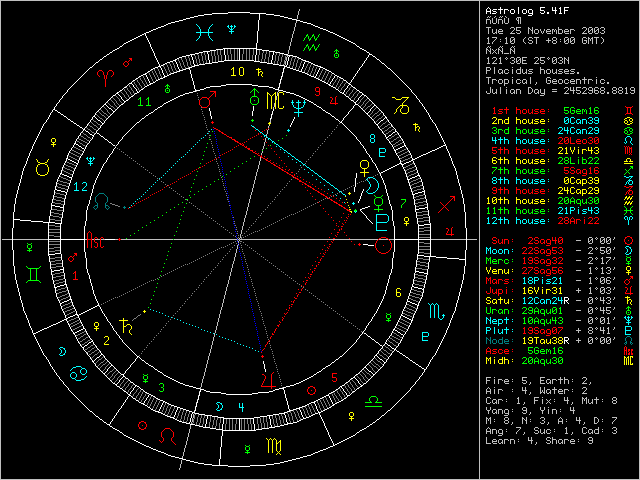Select the 'Yang: 9, Yin: 4' summary line
Image resolution: width=640 pixels, height=480 pixels.
[530, 411]
